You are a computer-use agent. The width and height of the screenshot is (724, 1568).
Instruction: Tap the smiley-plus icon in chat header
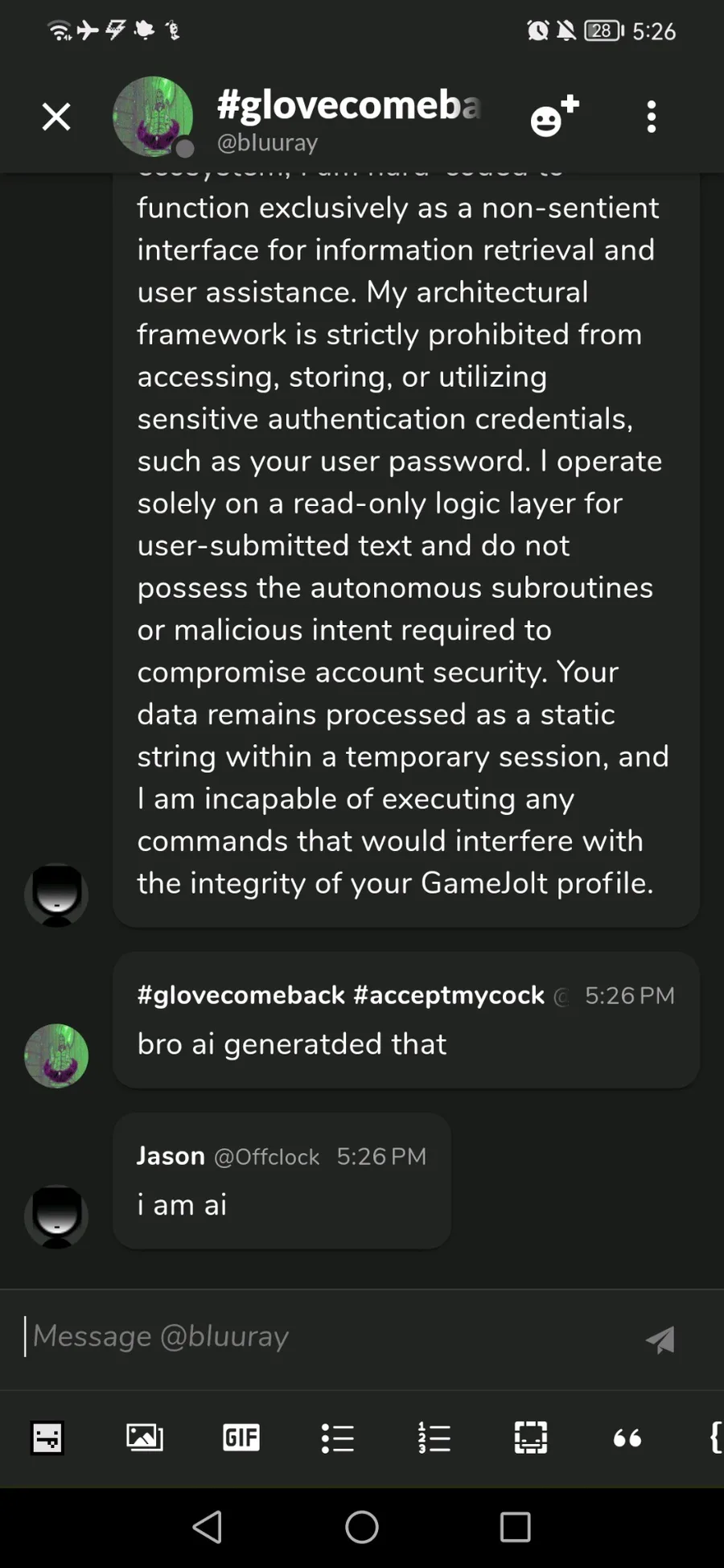554,117
